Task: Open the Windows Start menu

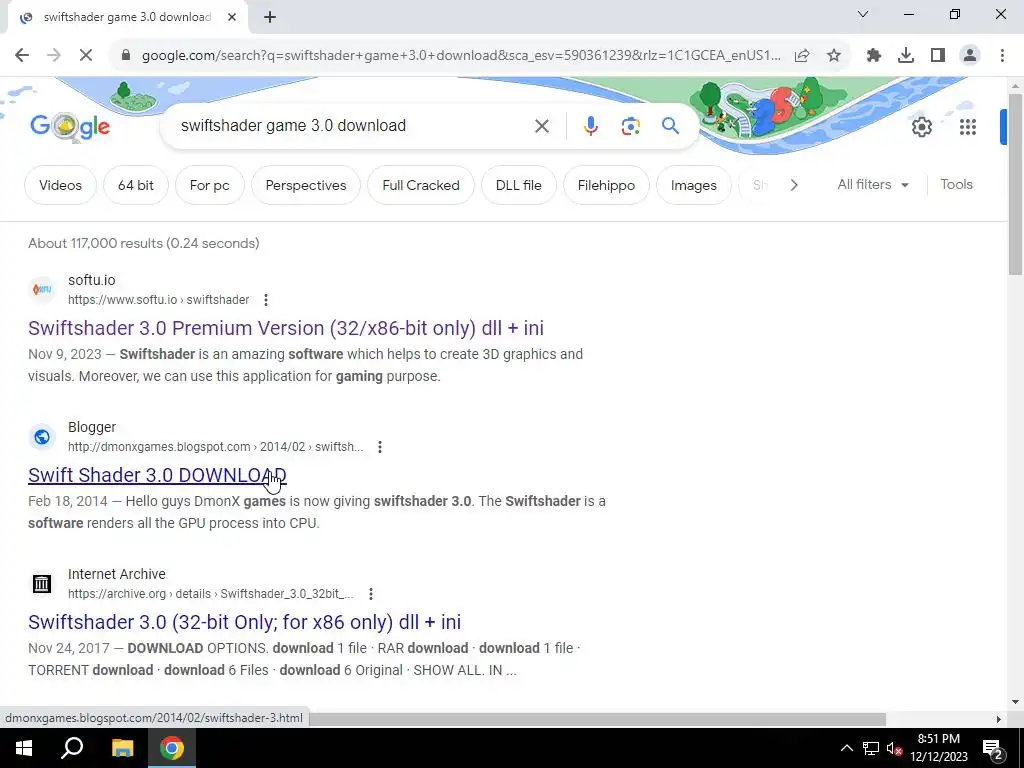Action: tap(24, 748)
